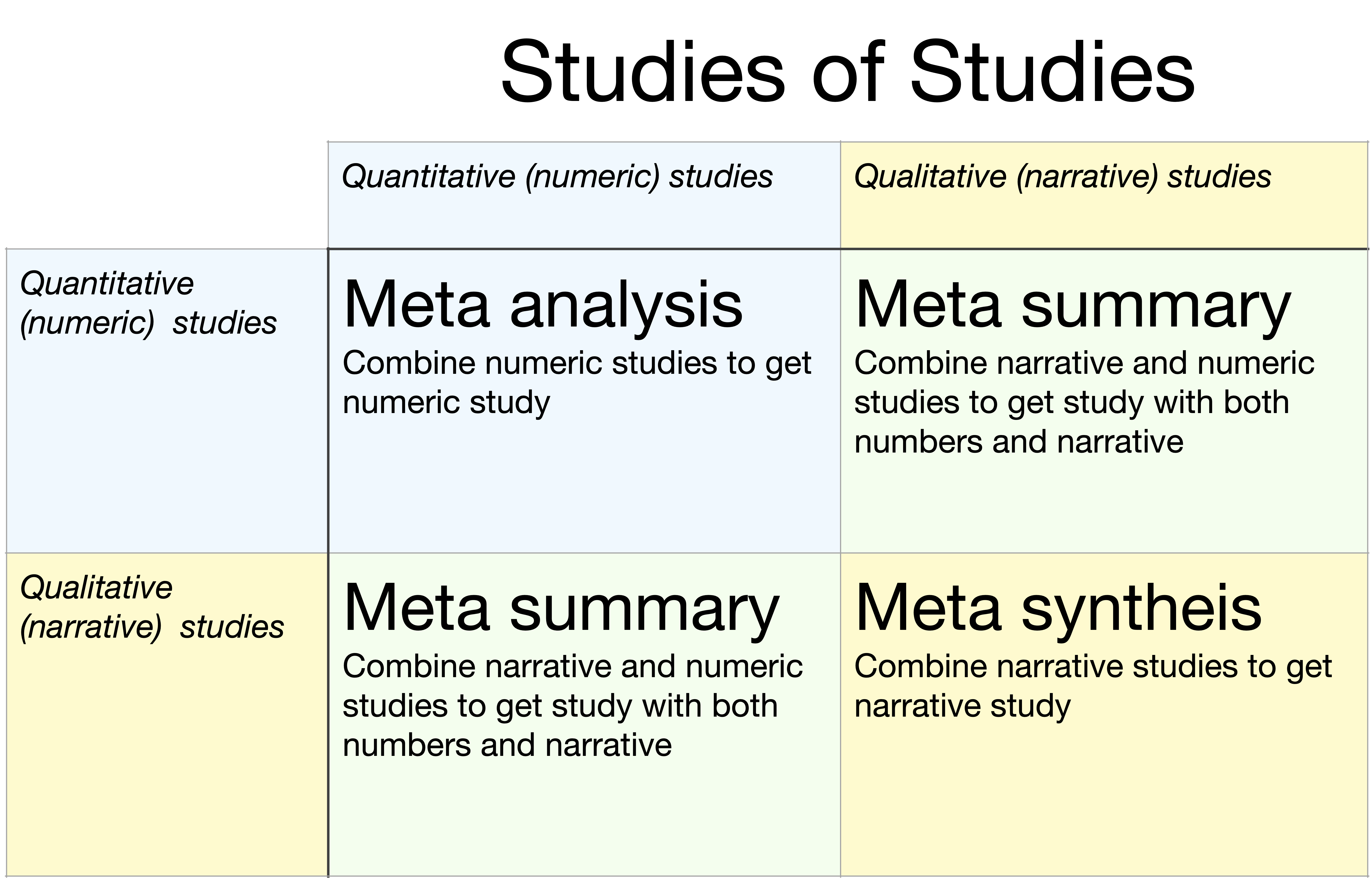1372x880 pixels.
Task: Click the word 'of' in the title
Action: tap(848, 72)
